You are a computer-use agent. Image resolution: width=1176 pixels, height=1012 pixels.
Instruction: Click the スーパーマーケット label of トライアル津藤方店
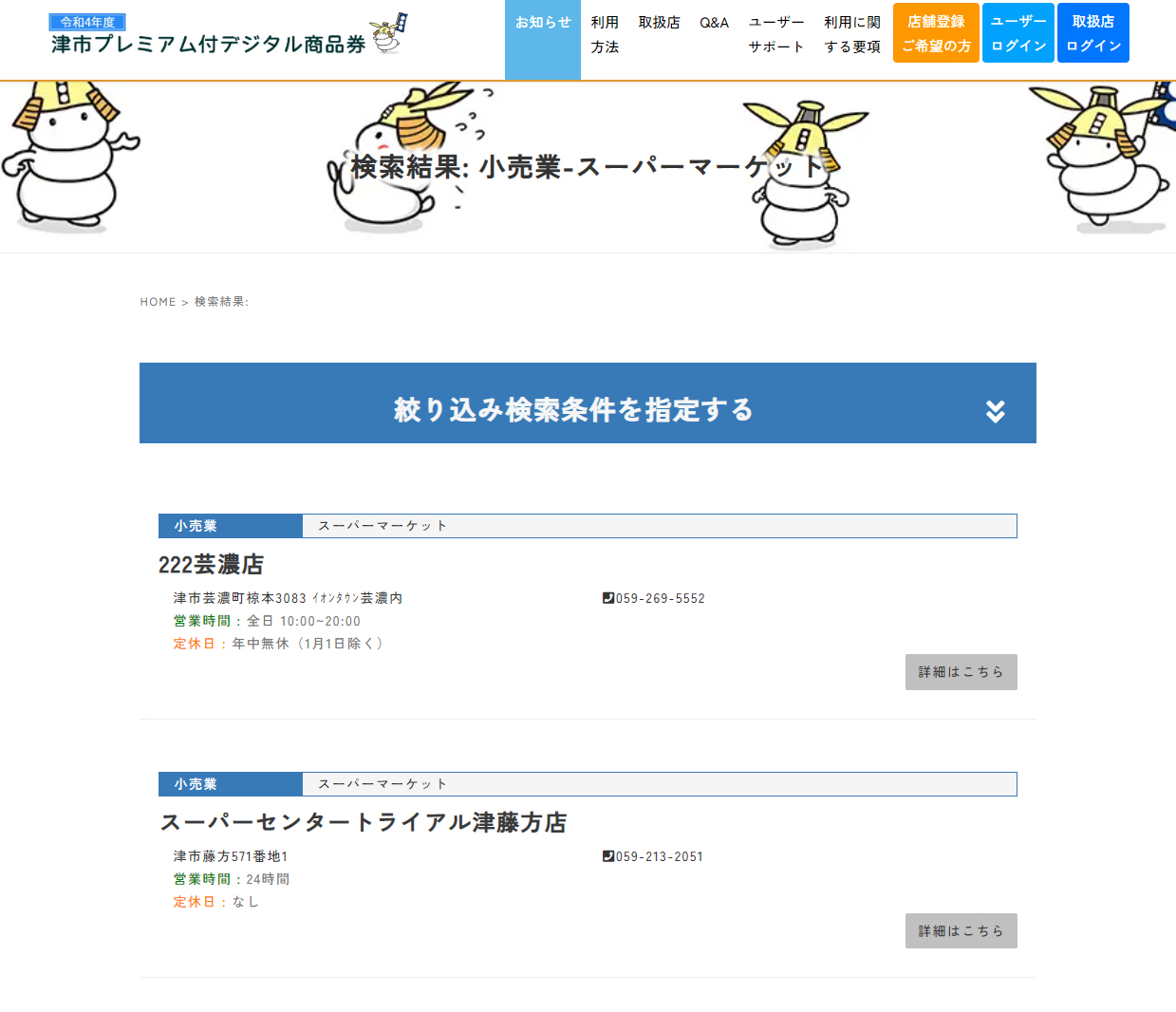pyautogui.click(x=383, y=784)
